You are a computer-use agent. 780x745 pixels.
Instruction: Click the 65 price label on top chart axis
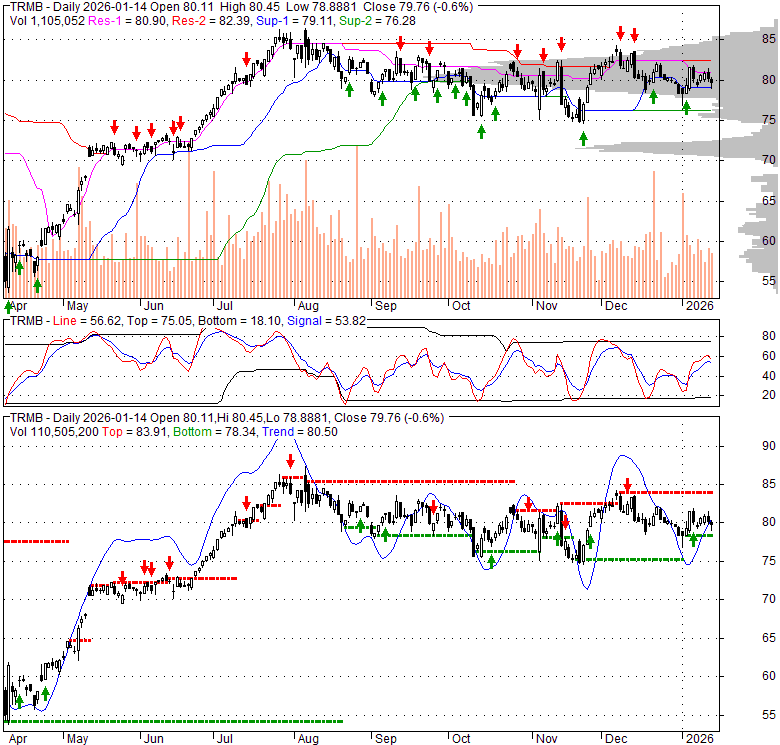click(x=769, y=200)
